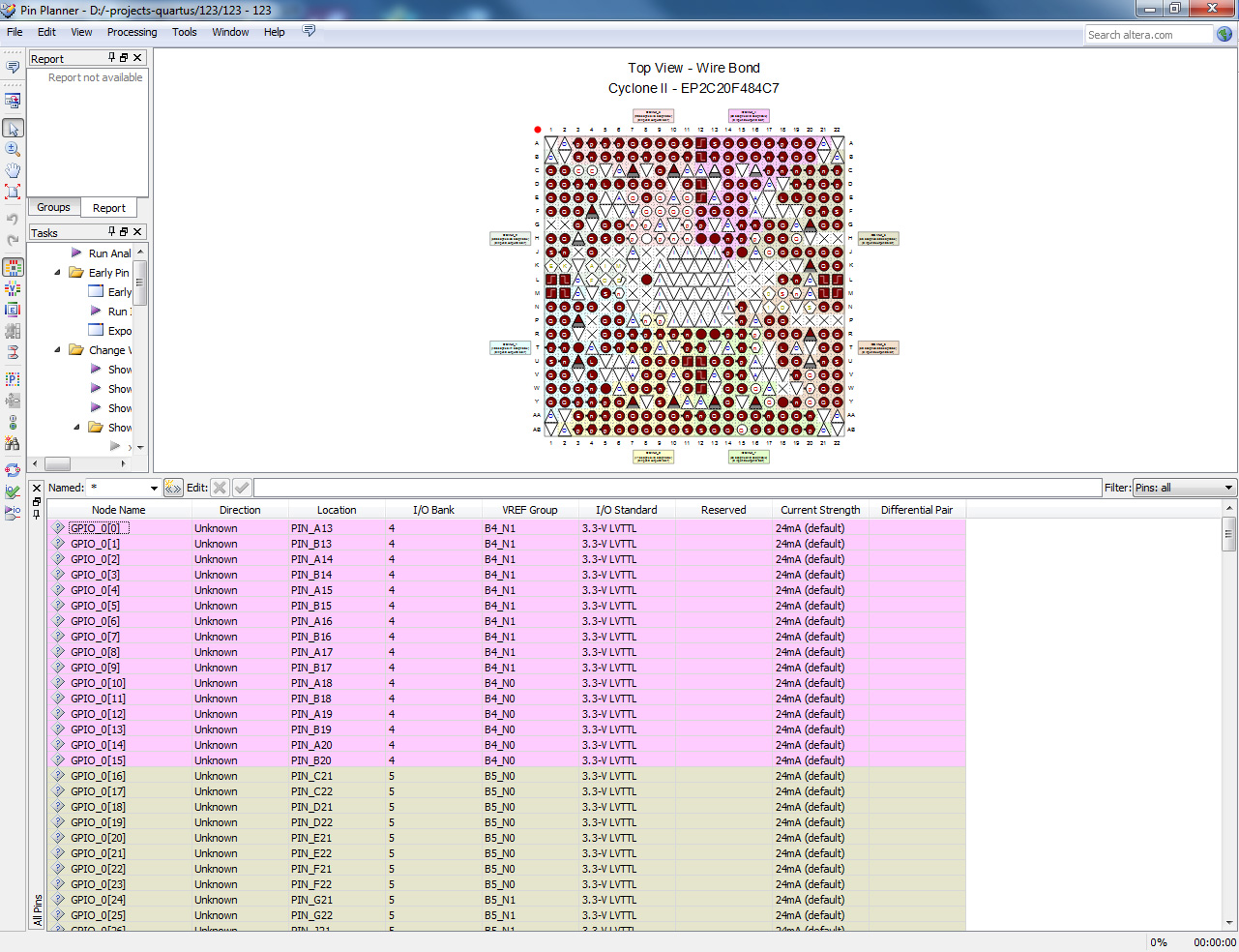This screenshot has height=952, width=1239.
Task: Collapse the nested Show folder in Tasks
Action: click(x=76, y=428)
